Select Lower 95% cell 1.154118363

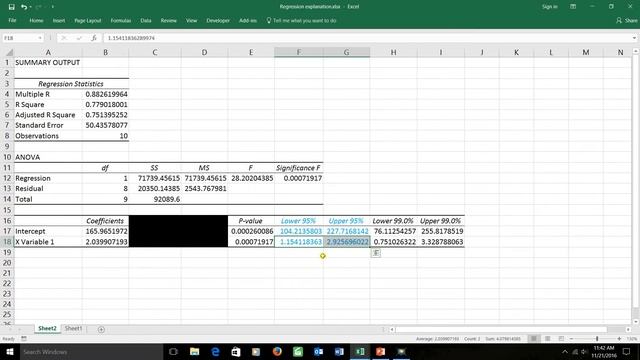click(299, 242)
